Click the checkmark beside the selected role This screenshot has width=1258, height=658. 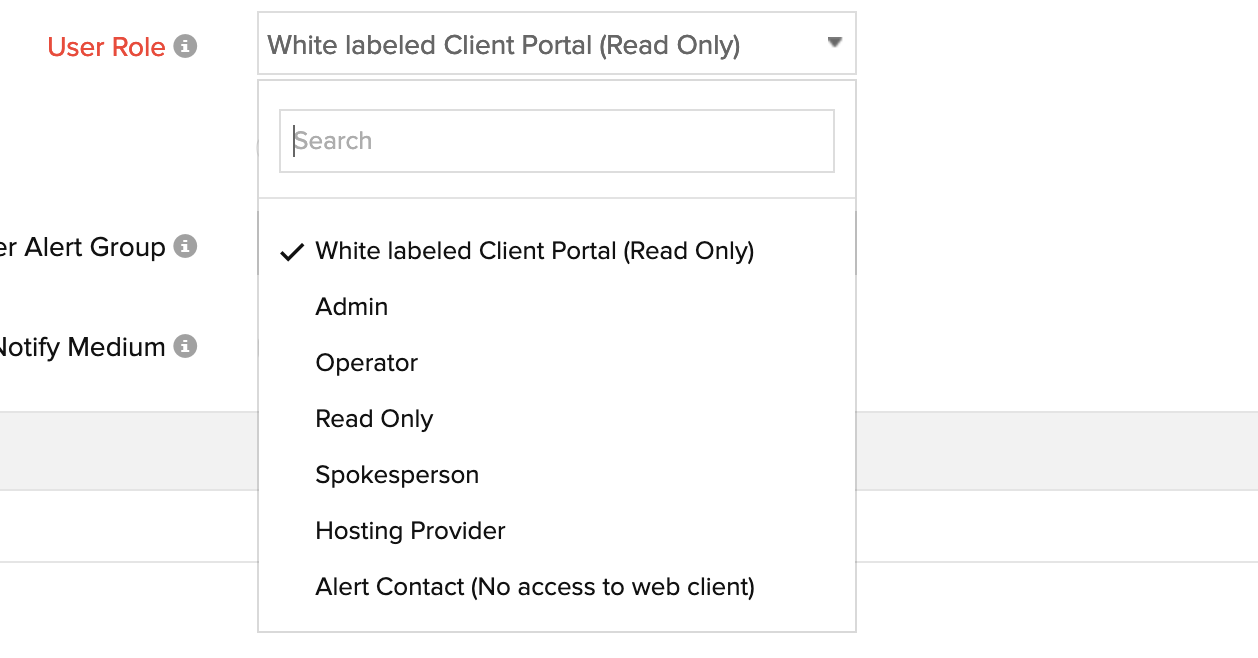pos(291,252)
